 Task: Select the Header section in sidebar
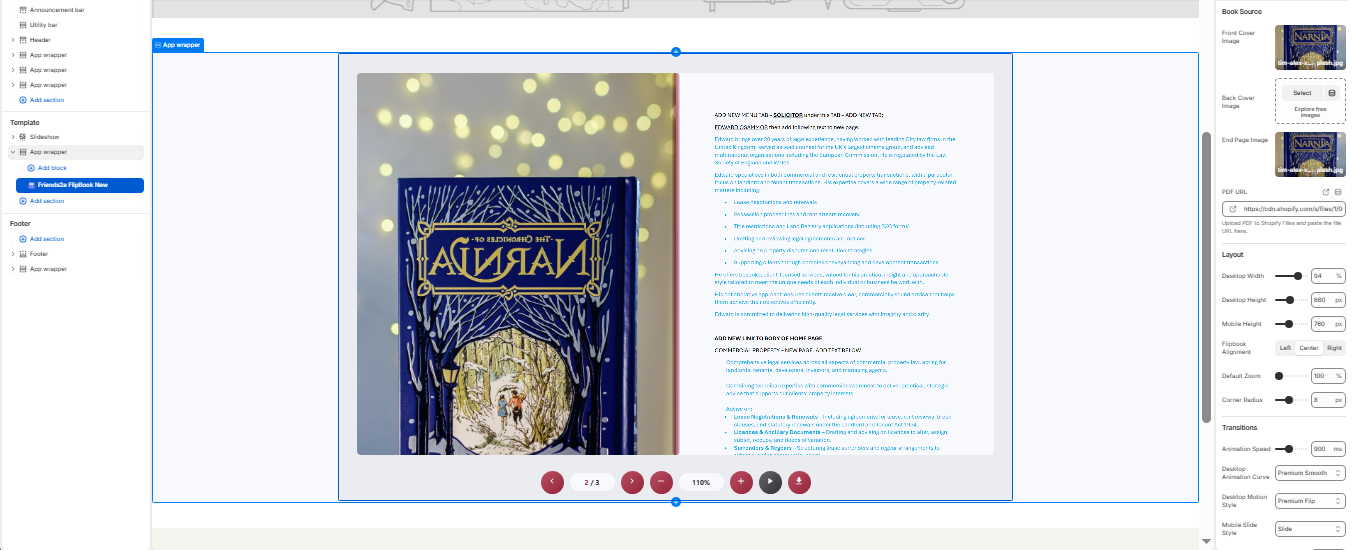pos(40,40)
